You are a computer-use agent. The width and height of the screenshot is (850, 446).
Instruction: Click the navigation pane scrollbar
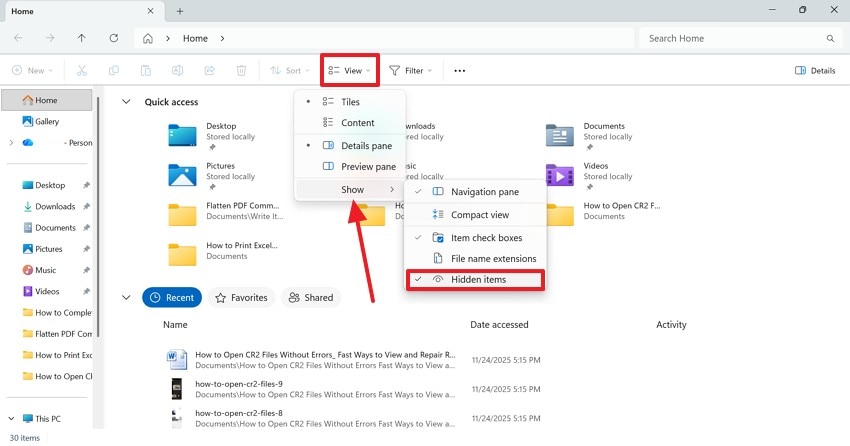click(98, 217)
